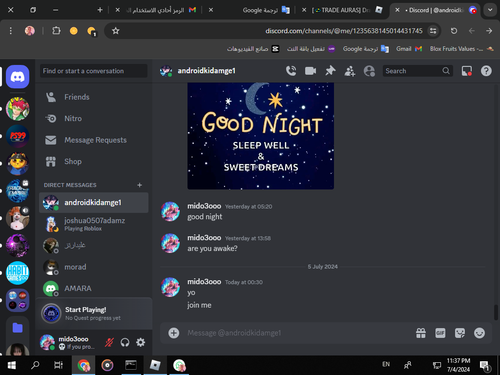Reload the page
Viewport: 500px width, 375px height.
click(454, 31)
